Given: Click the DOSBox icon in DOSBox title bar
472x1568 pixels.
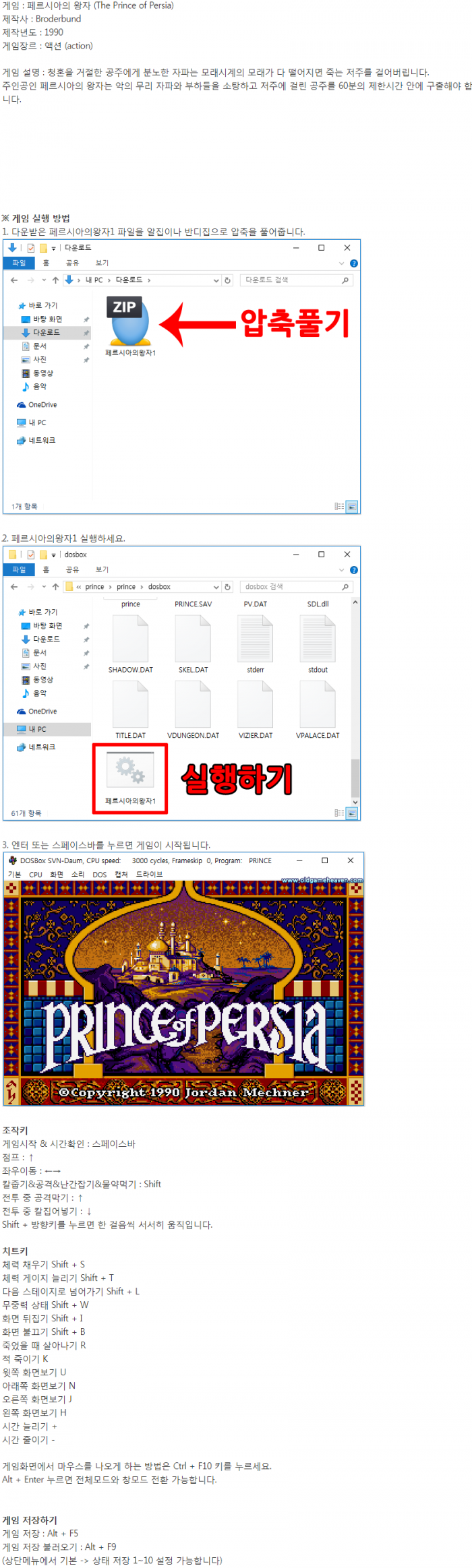Looking at the screenshot, I should click(x=12, y=860).
